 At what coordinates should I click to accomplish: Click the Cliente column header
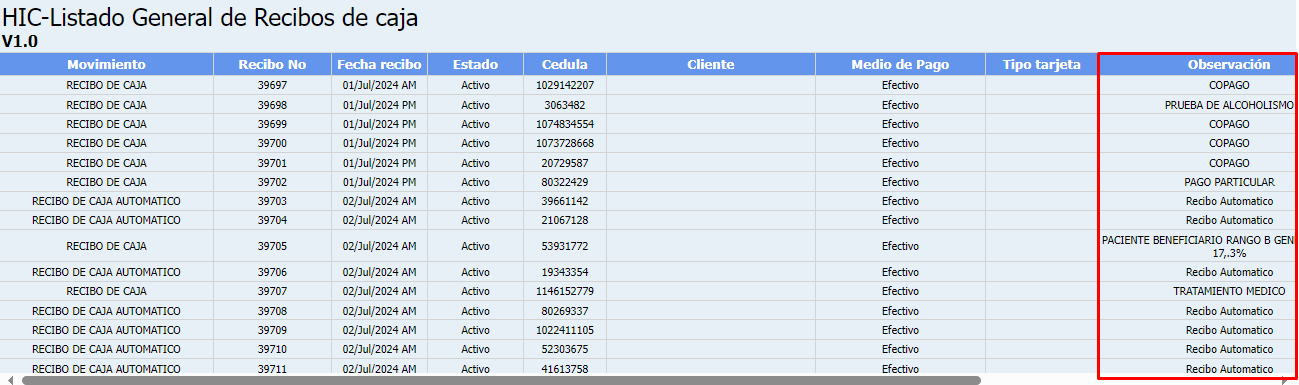(711, 64)
